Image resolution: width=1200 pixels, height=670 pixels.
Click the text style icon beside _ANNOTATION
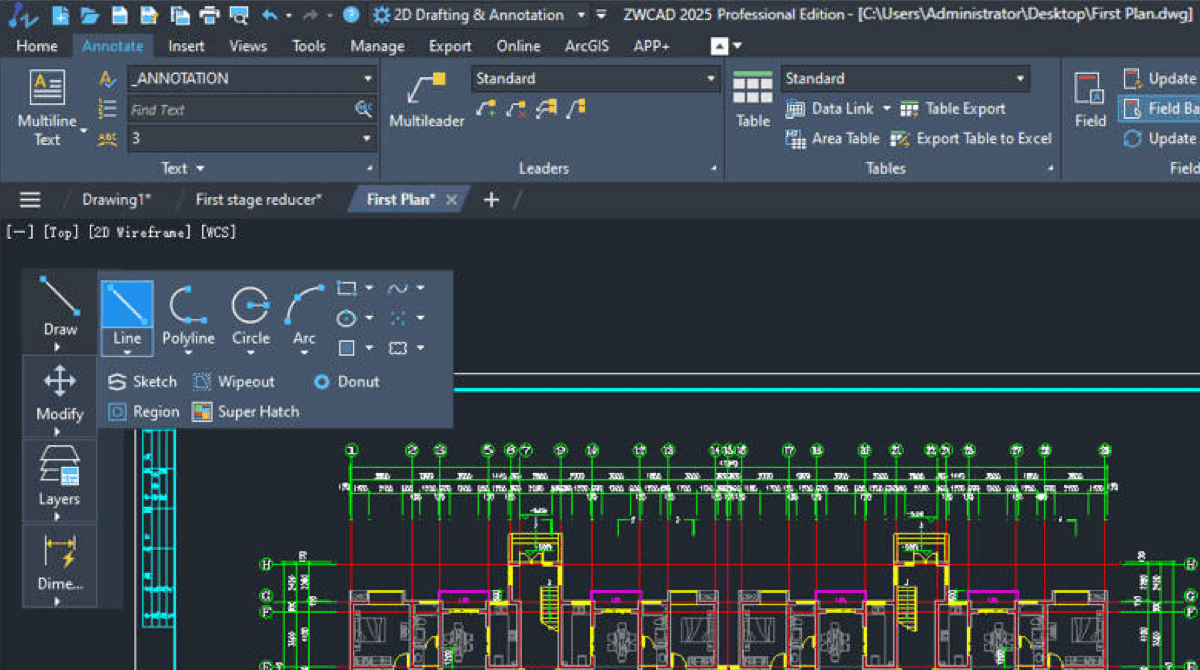click(x=108, y=79)
